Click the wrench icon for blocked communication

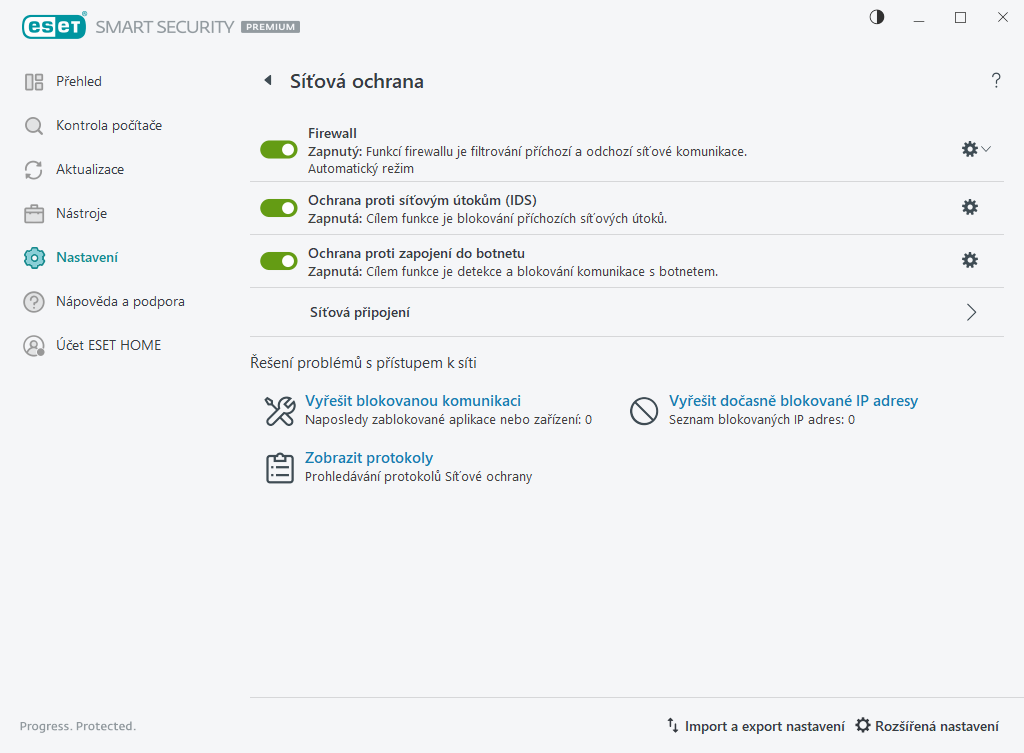(279, 411)
